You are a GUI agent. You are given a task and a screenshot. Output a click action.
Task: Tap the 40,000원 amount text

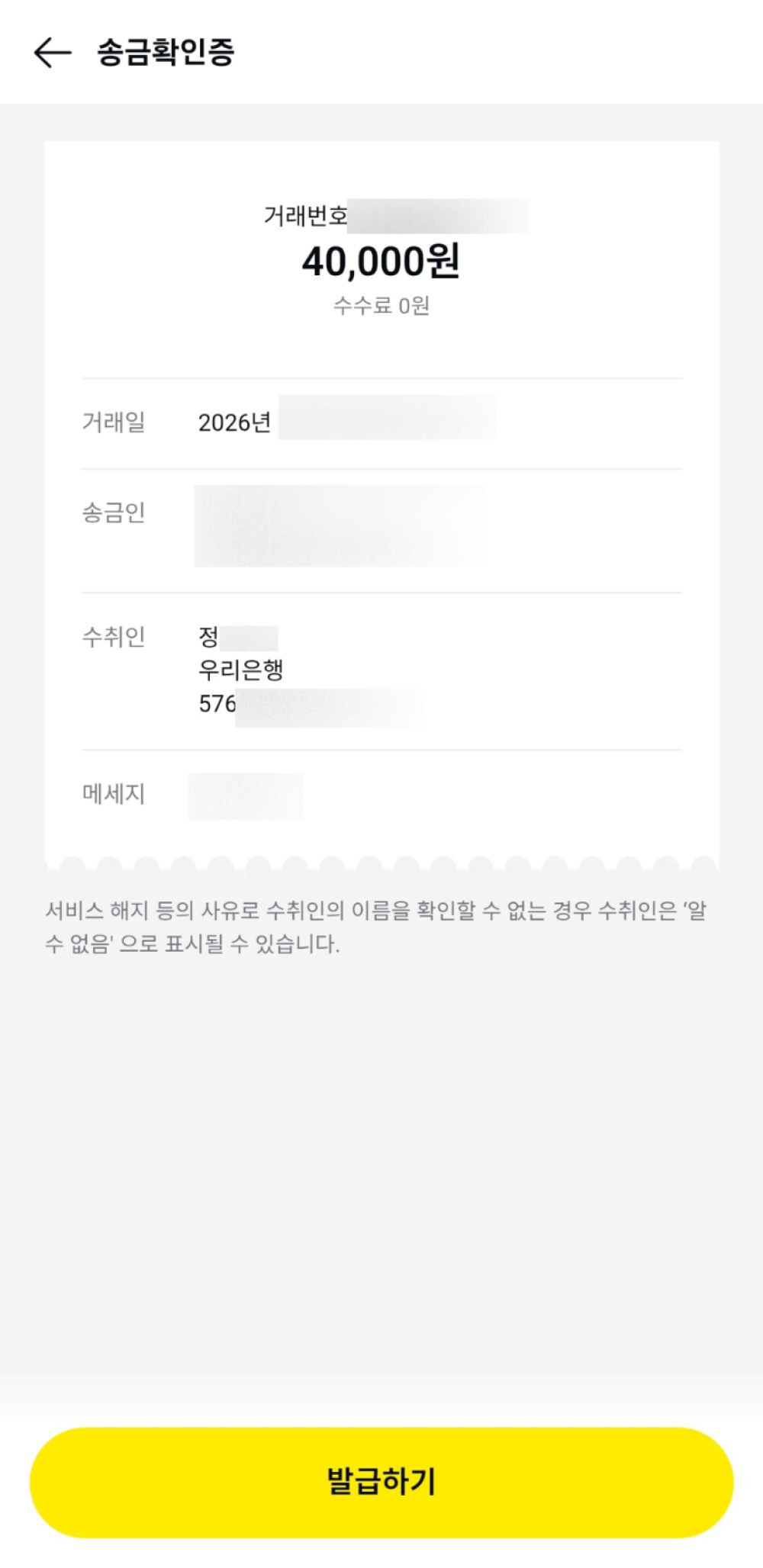click(x=381, y=261)
